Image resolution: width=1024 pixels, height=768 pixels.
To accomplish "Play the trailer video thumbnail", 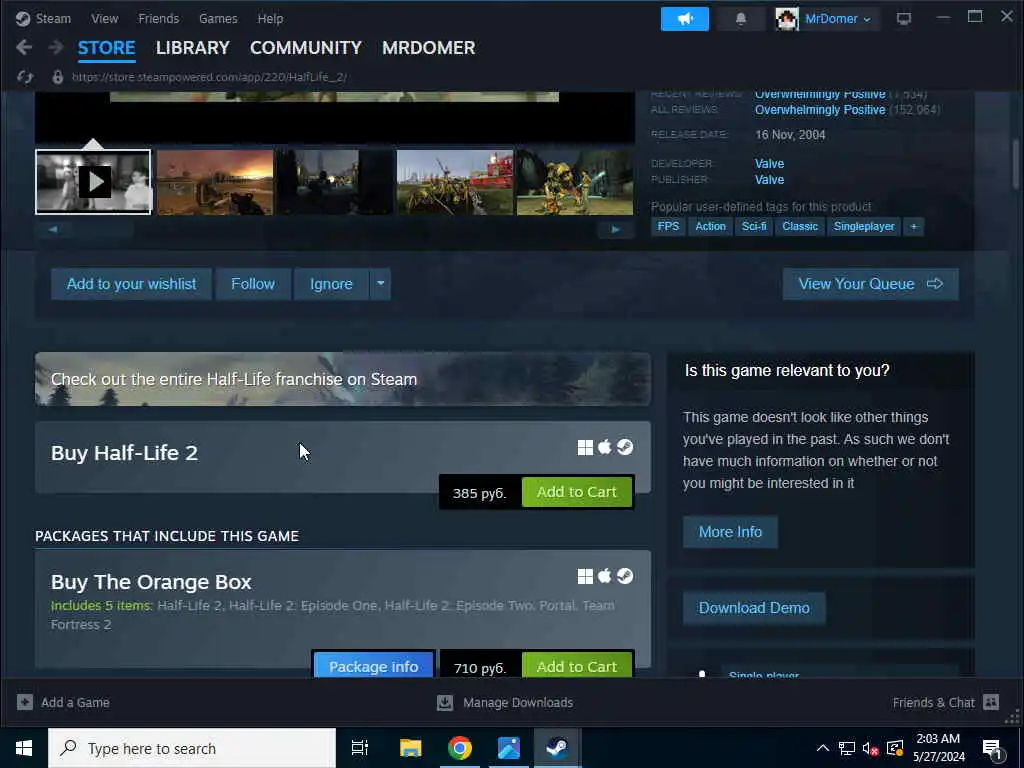I will [93, 182].
